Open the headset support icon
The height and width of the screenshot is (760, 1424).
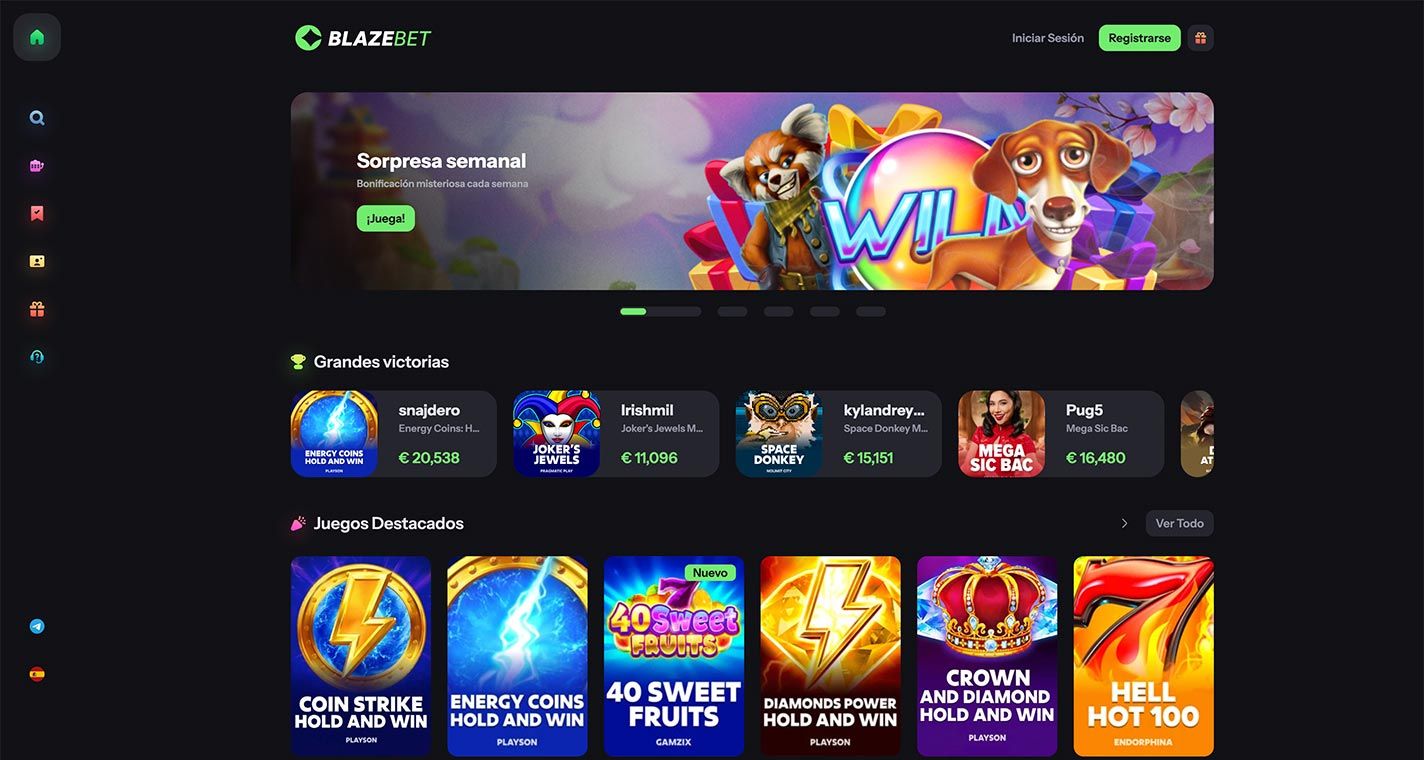click(37, 357)
